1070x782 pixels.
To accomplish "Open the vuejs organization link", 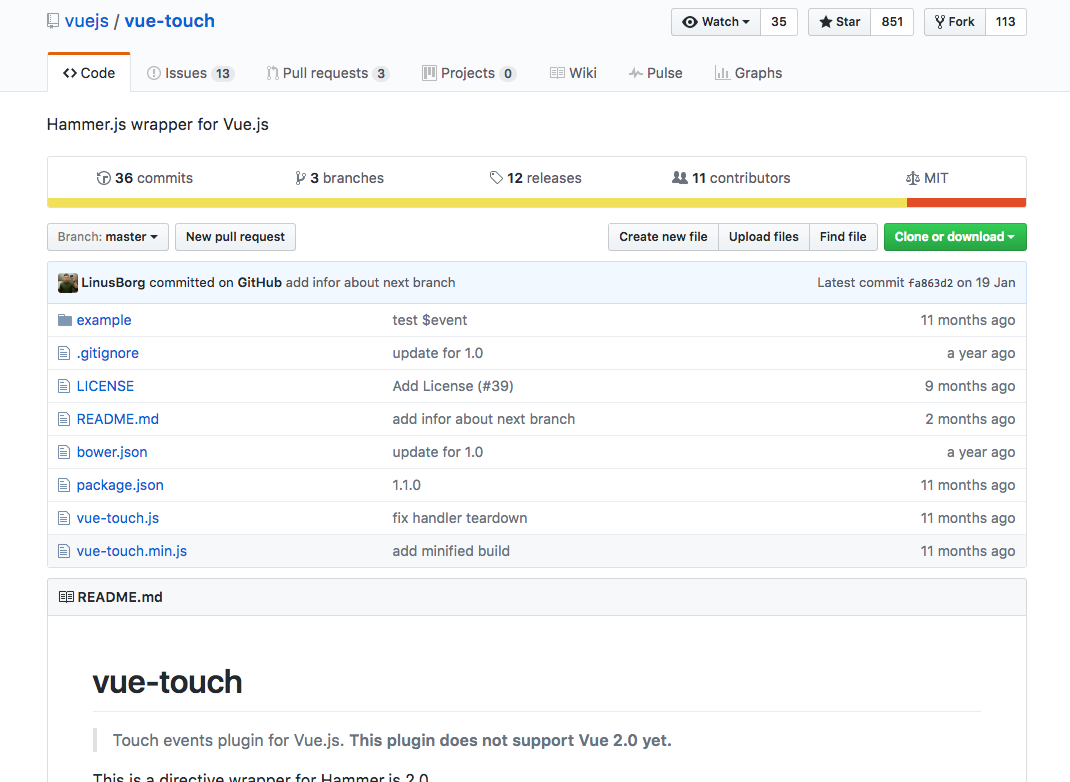I will (x=87, y=21).
